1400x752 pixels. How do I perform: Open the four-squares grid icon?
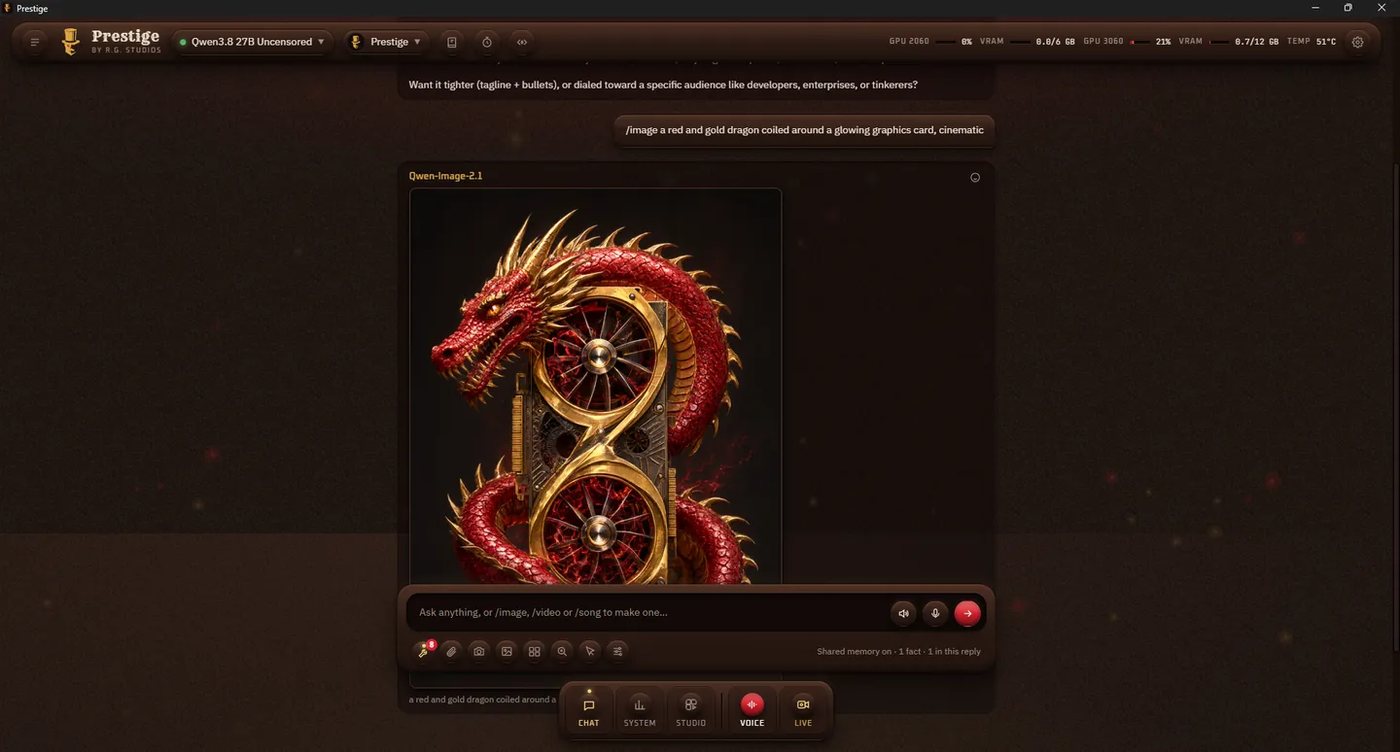tap(535, 651)
